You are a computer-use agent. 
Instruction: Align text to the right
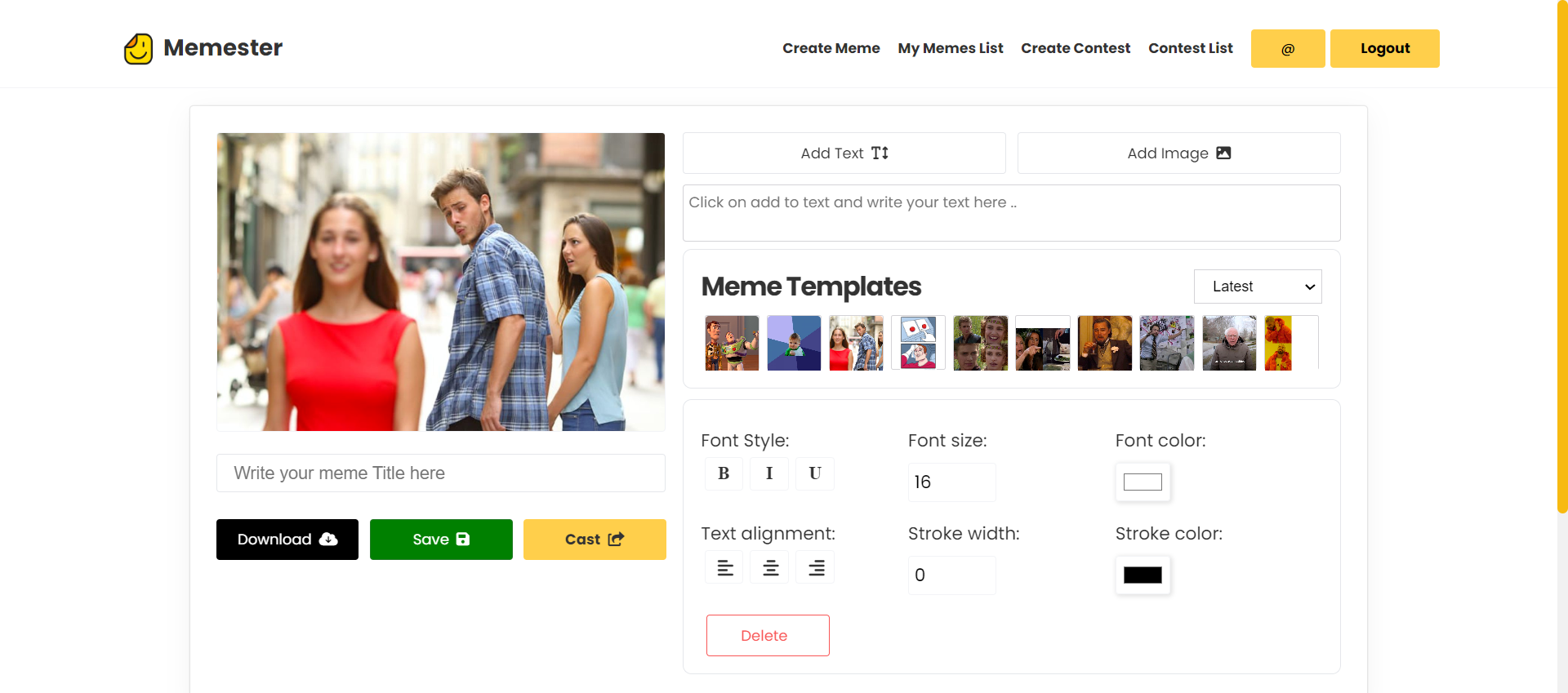816,567
